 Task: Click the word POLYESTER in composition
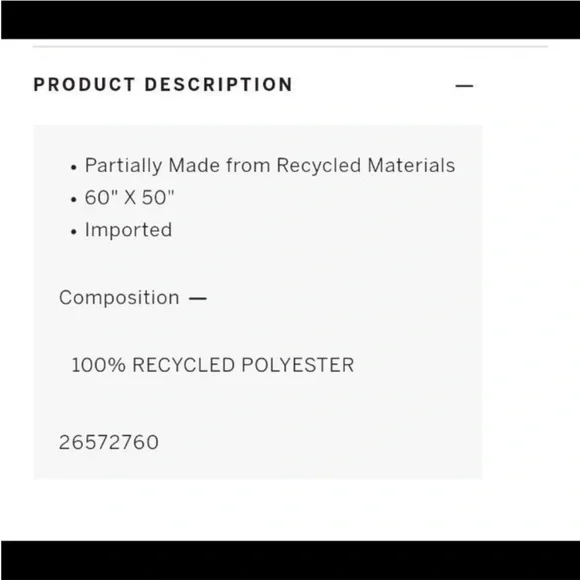coord(298,365)
